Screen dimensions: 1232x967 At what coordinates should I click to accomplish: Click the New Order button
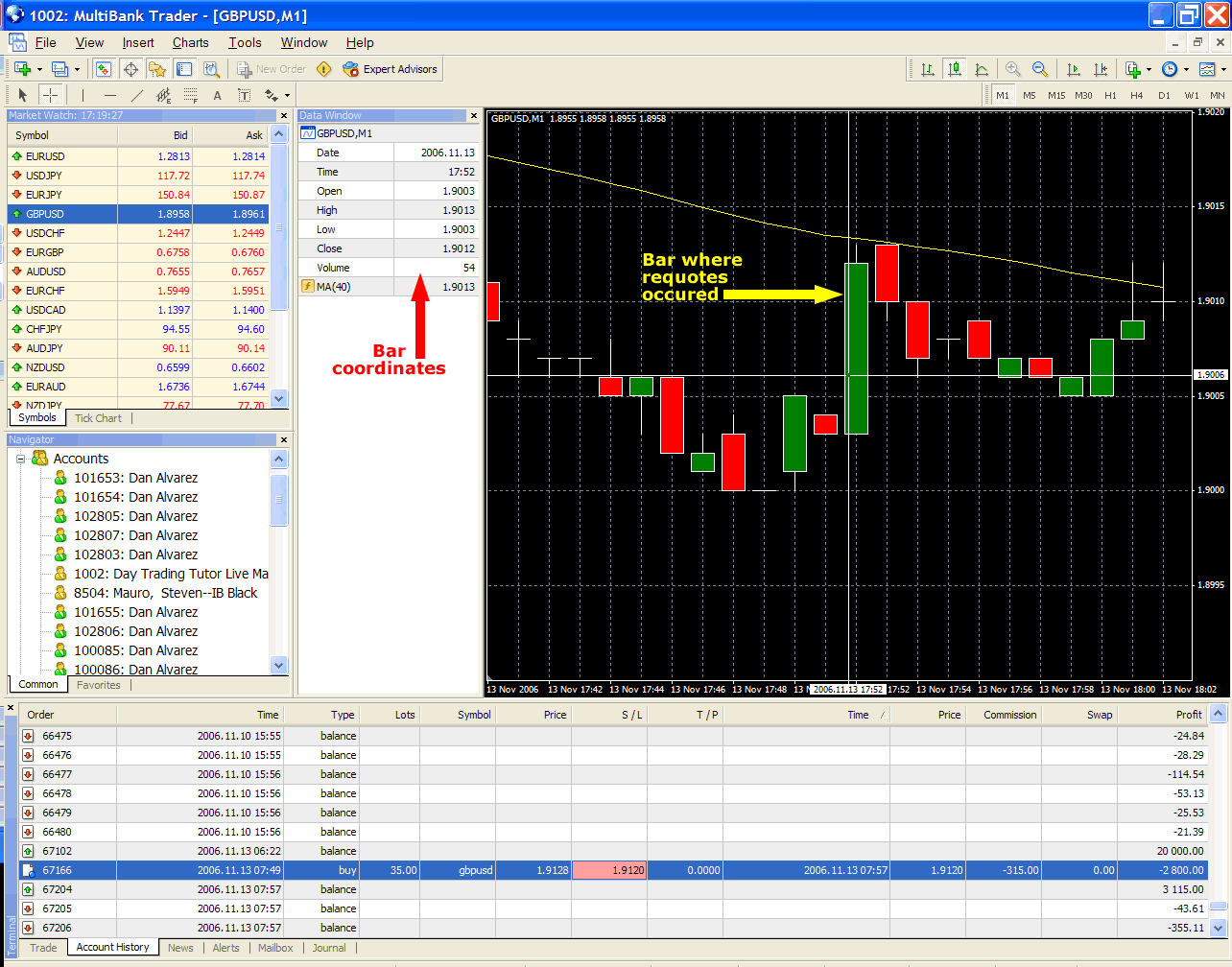272,69
